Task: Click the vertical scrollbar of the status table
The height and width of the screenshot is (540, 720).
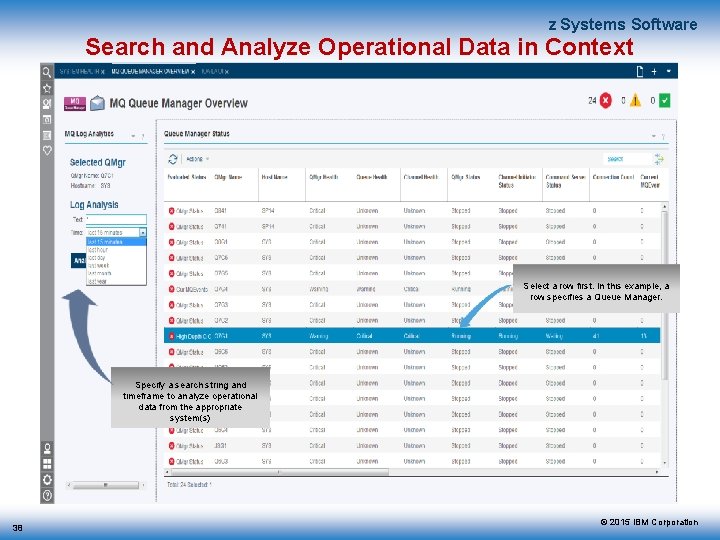Action: 664,295
